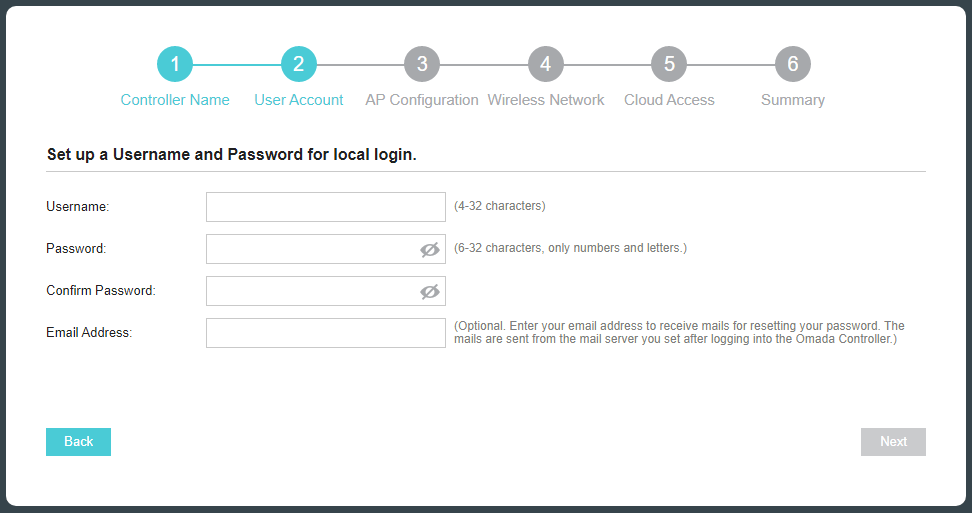Click the step 4 circle
Viewport: 972px width, 513px height.
coord(545,64)
